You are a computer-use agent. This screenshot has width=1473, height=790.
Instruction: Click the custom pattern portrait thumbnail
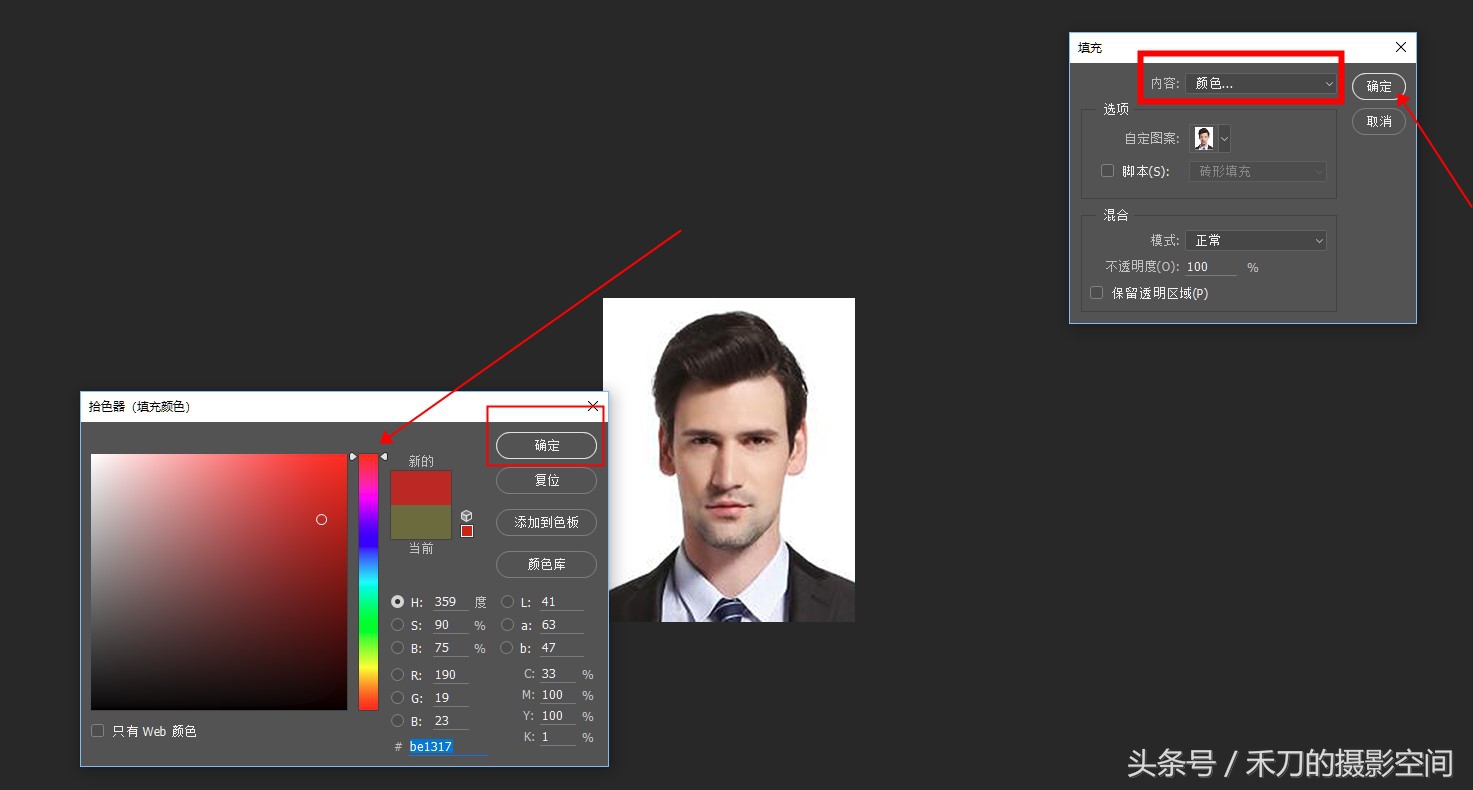coord(1203,138)
